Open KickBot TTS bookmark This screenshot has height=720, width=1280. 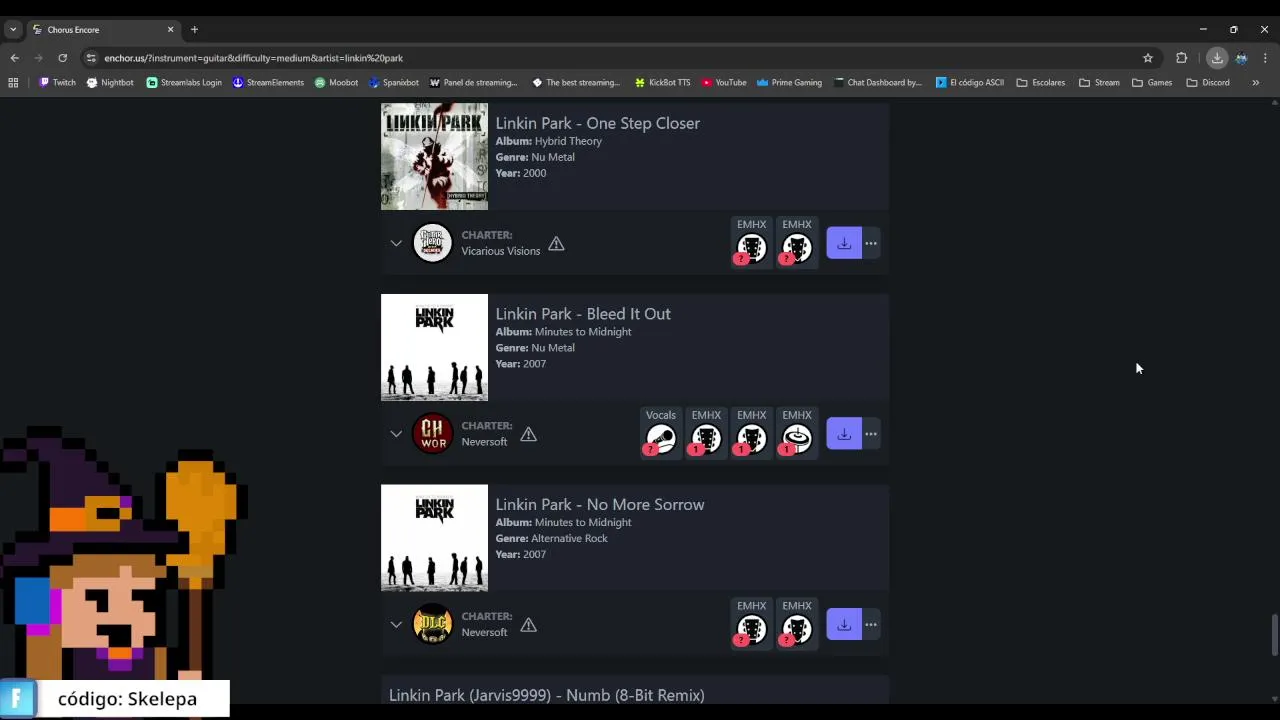(x=661, y=83)
